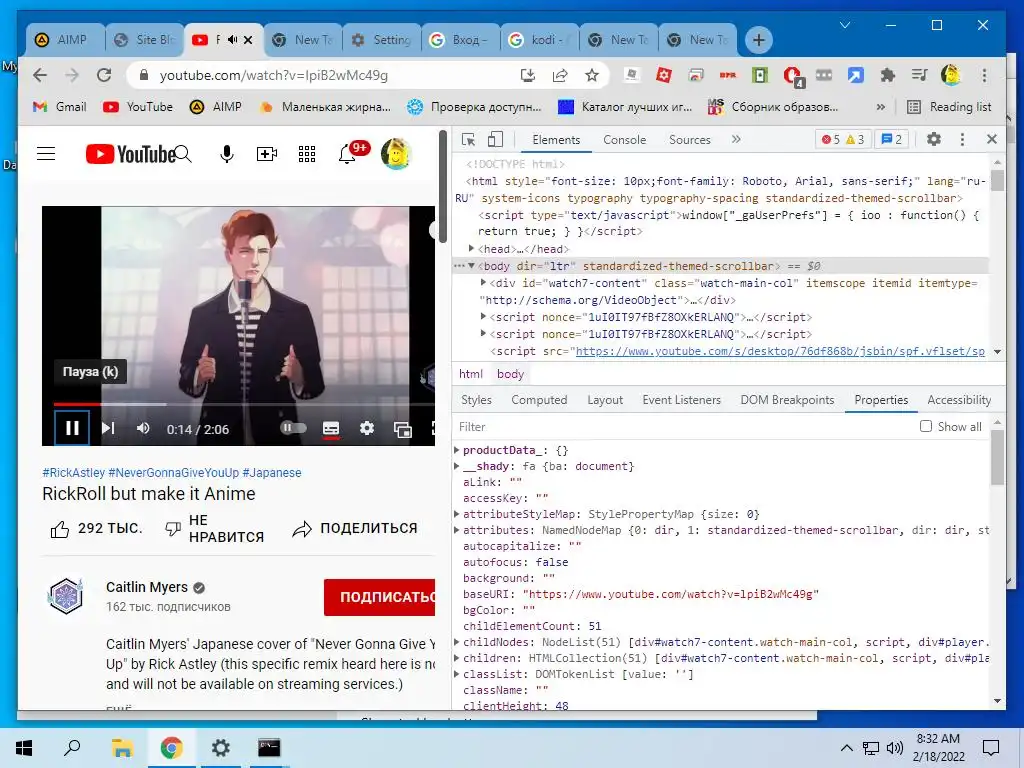Image resolution: width=1024 pixels, height=768 pixels.
Task: Open File Explorer from the taskbar
Action: tap(122, 747)
